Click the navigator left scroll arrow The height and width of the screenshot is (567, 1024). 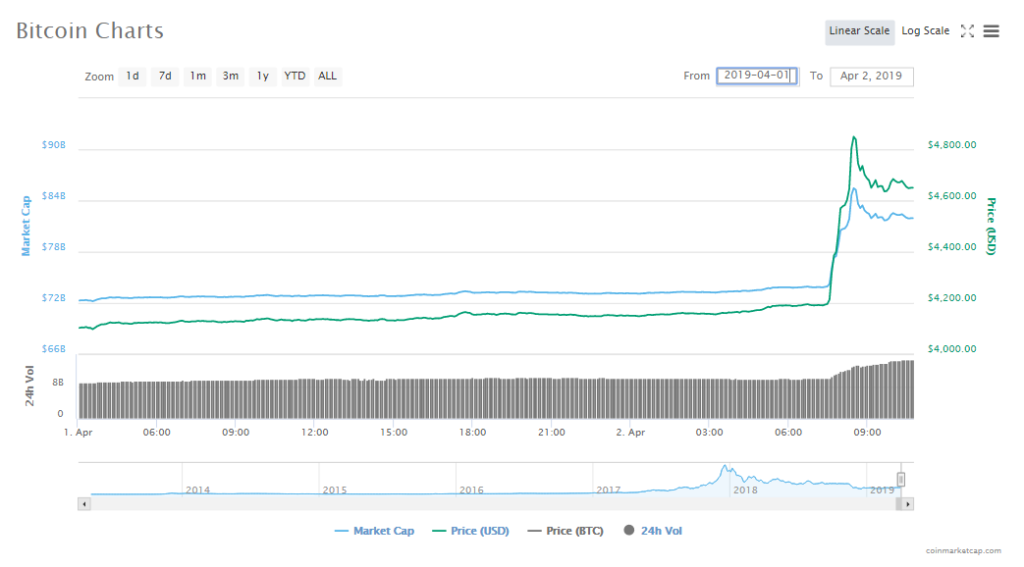(84, 504)
